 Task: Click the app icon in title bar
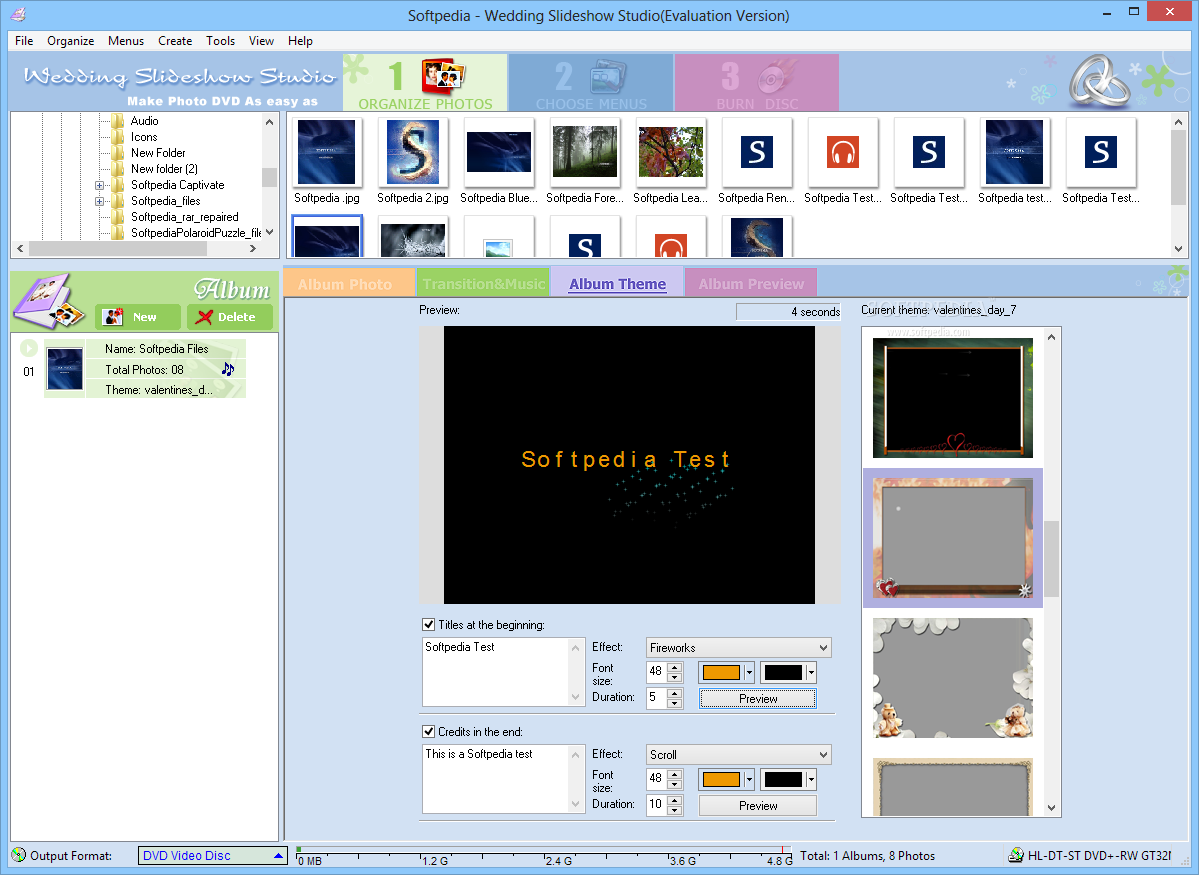(18, 15)
